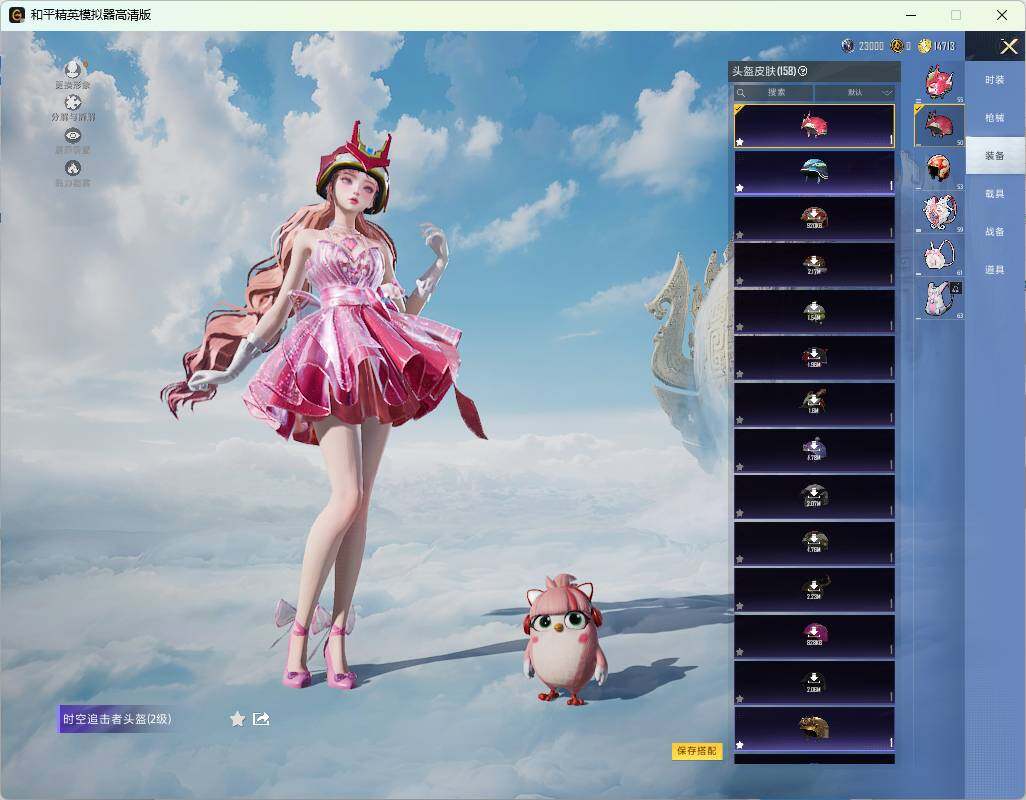
Task: Open the helmet category thumbnail numbered 50
Action: pos(940,125)
